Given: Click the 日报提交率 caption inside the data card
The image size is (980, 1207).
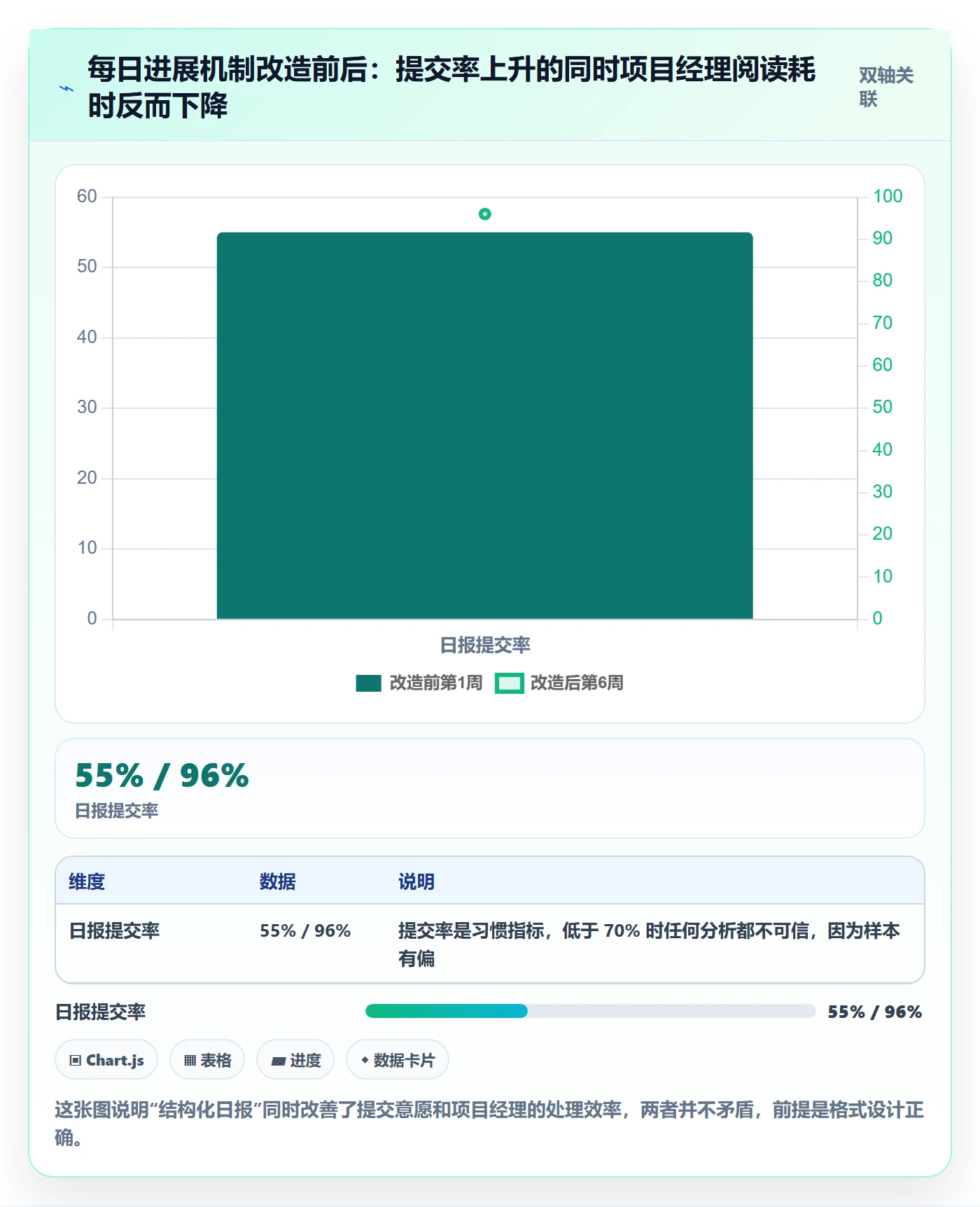Looking at the screenshot, I should click(x=117, y=811).
